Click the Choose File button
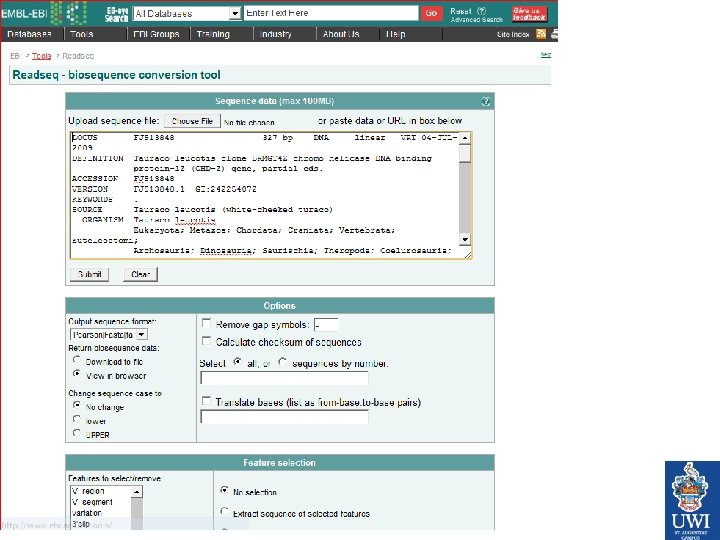720x540 pixels. 192,121
